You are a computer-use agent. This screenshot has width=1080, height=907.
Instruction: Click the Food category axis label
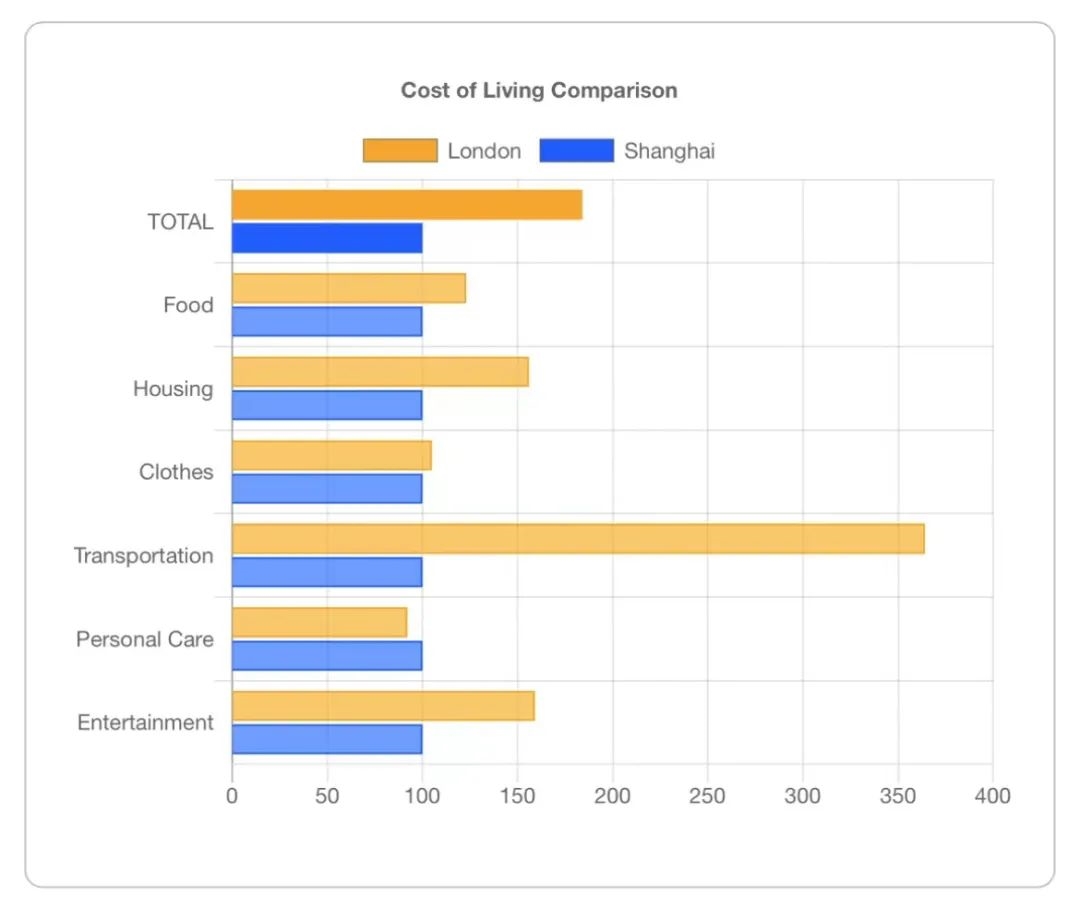point(188,305)
